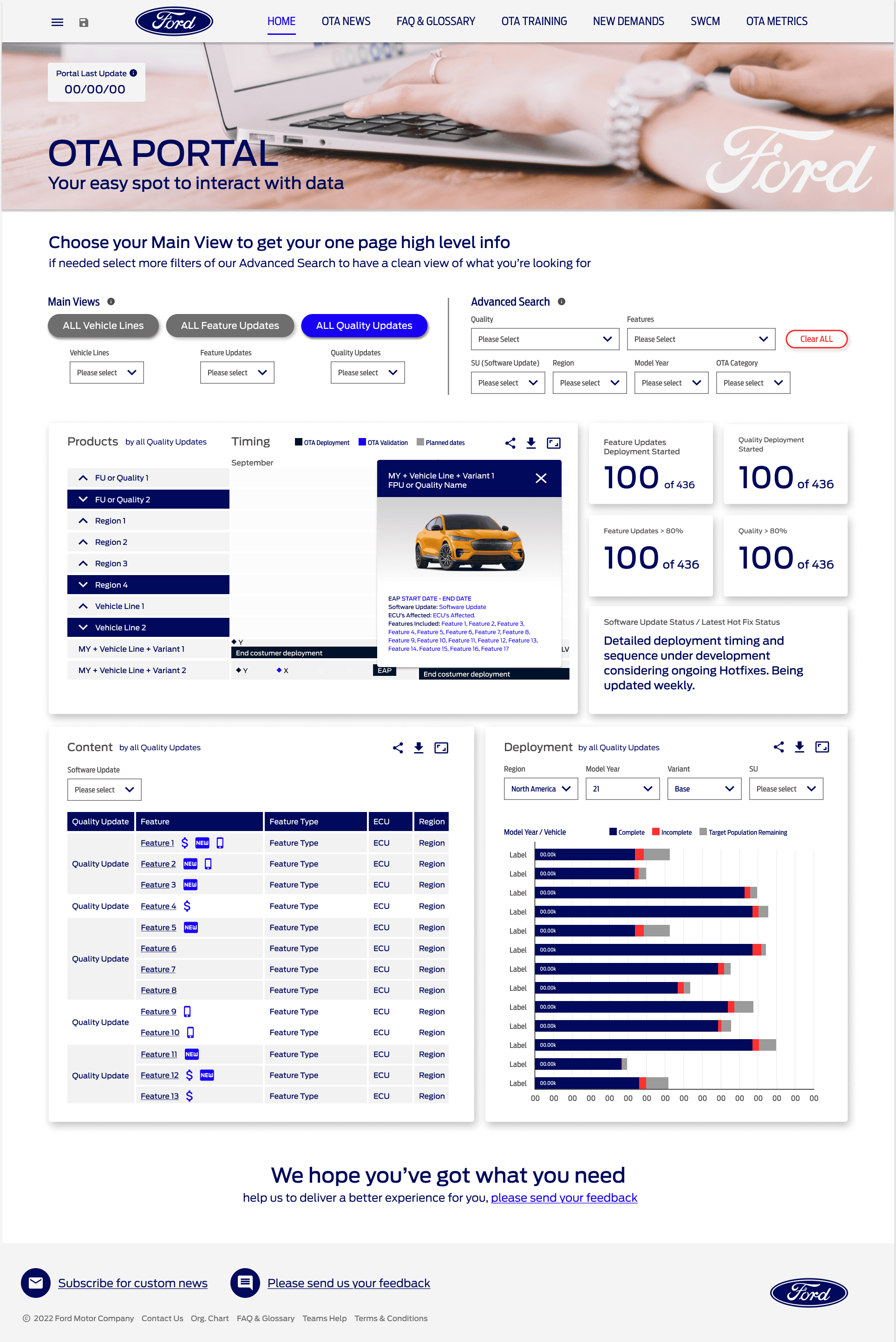The width and height of the screenshot is (896, 1342).
Task: Collapse the Region 4 tree row
Action: [148, 584]
